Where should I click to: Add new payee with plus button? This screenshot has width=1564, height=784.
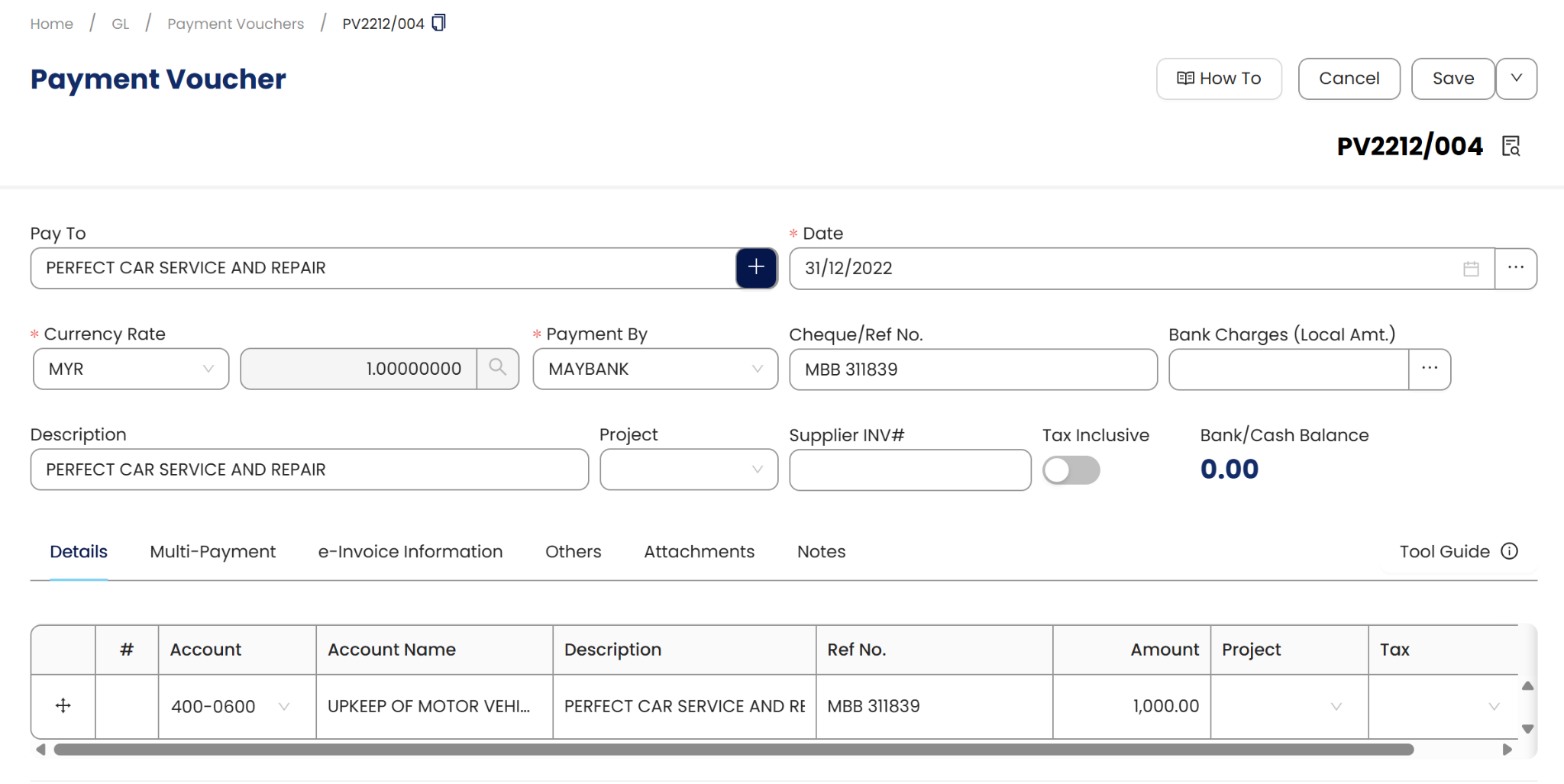(756, 268)
